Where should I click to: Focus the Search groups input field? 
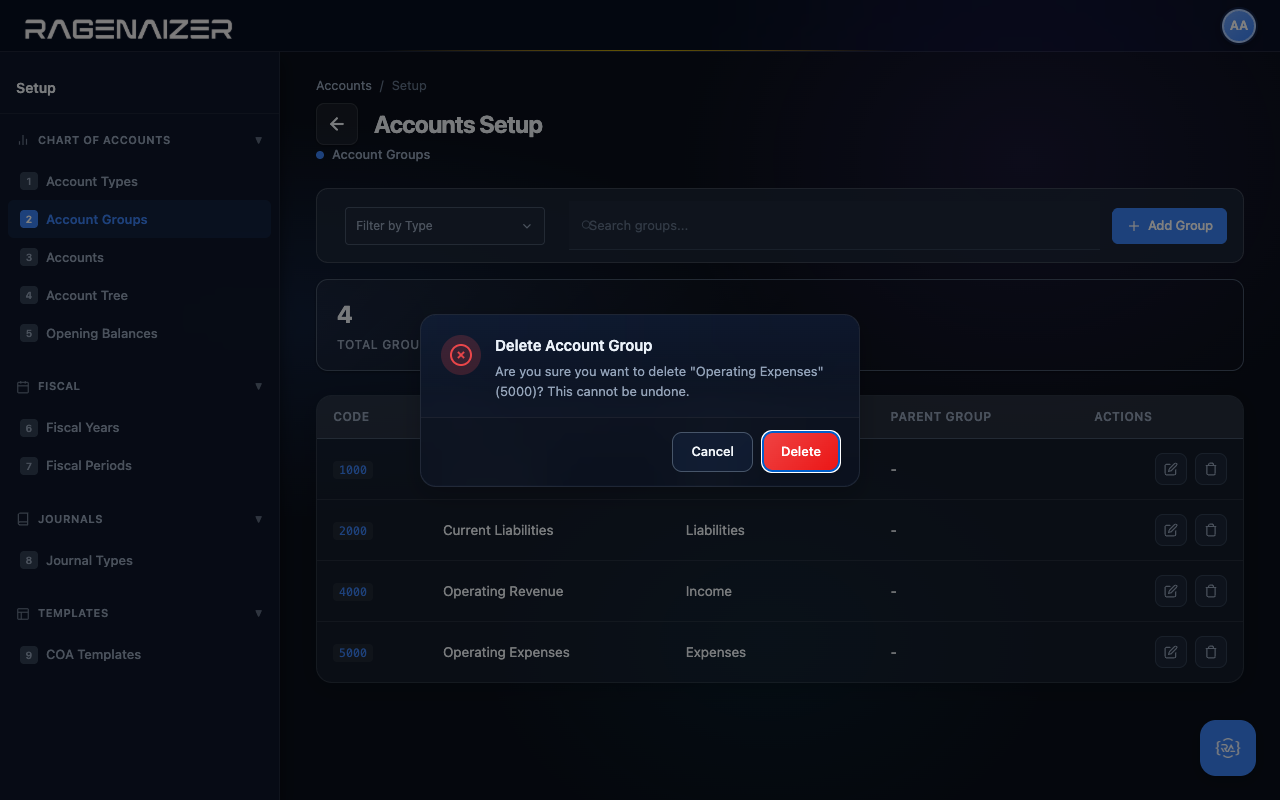(x=835, y=226)
